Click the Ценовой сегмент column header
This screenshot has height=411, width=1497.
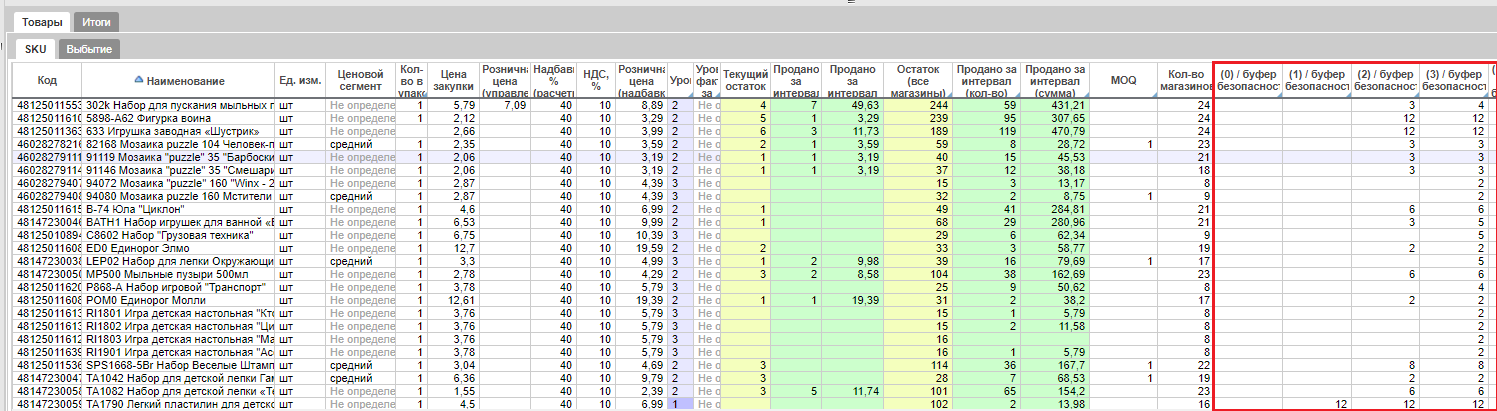pyautogui.click(x=362, y=80)
